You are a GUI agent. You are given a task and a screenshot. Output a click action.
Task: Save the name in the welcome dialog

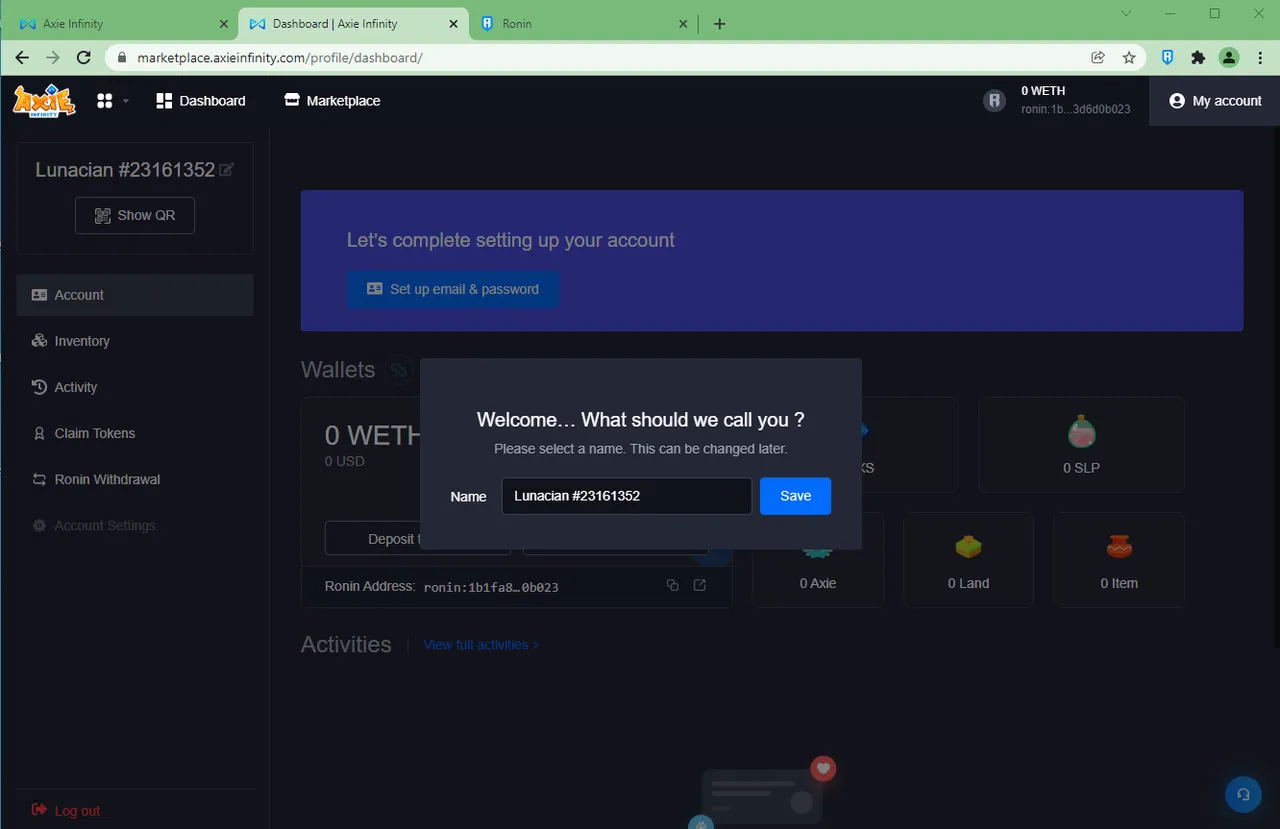click(x=795, y=496)
